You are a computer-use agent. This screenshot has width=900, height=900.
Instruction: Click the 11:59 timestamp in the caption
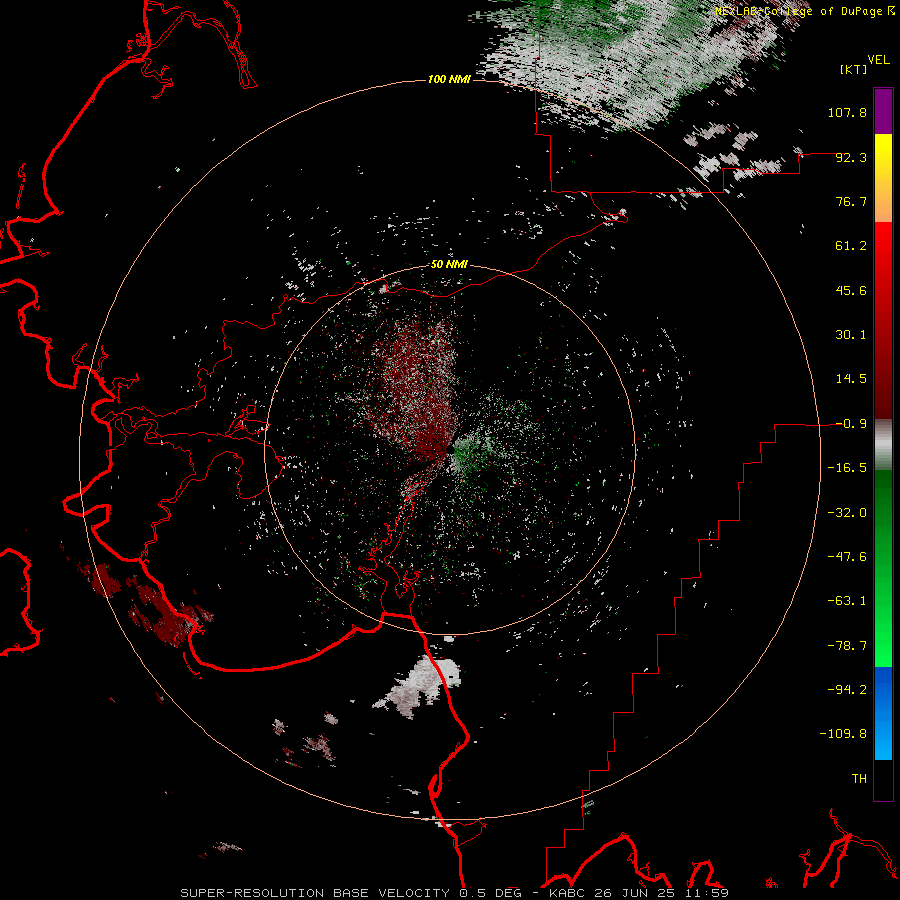[x=705, y=893]
